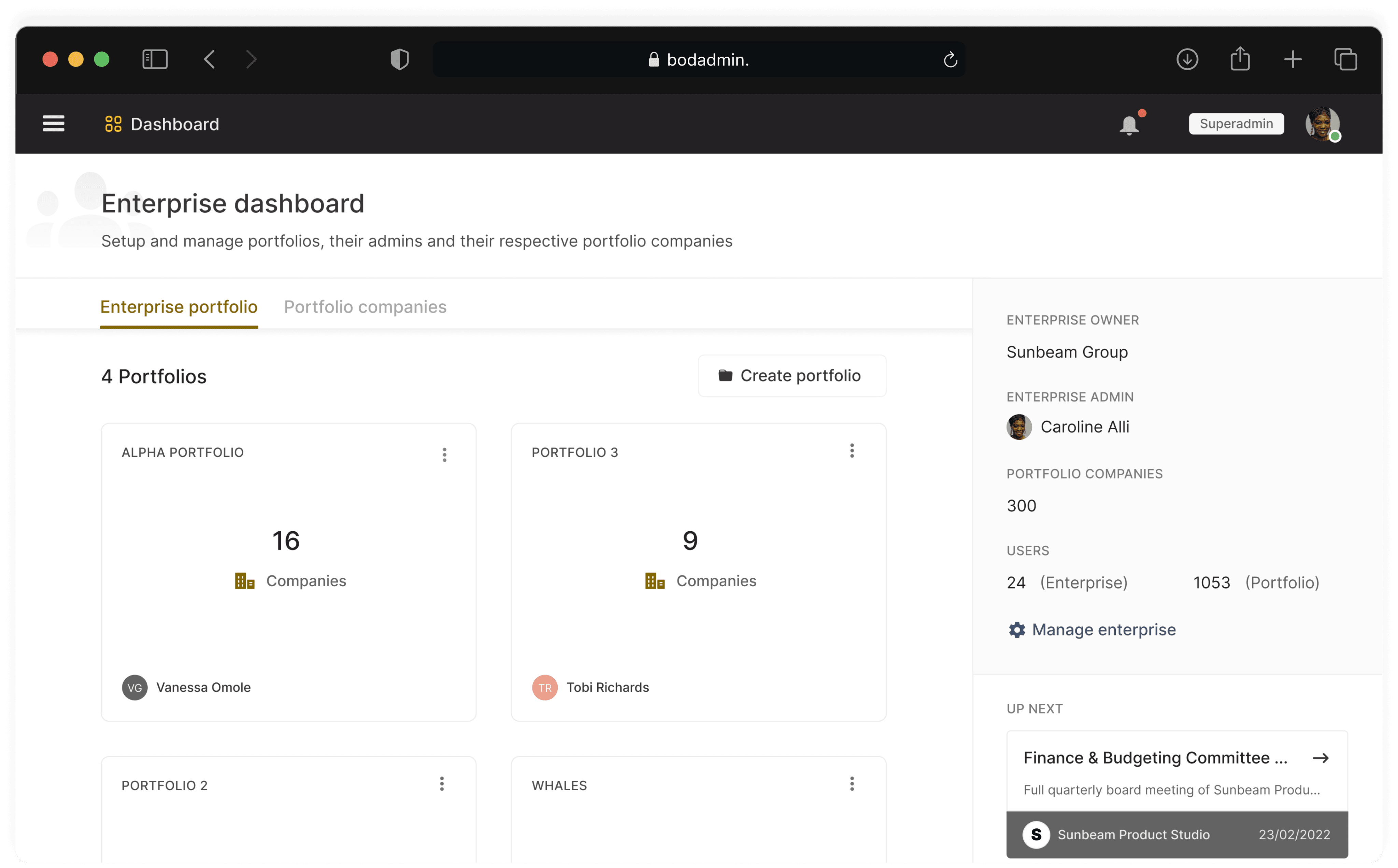Open Alpha Portfolio options menu
The image size is (1398, 868).
(x=444, y=455)
